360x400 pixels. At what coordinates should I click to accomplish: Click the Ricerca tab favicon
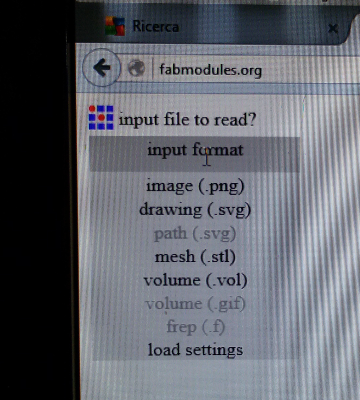115,26
